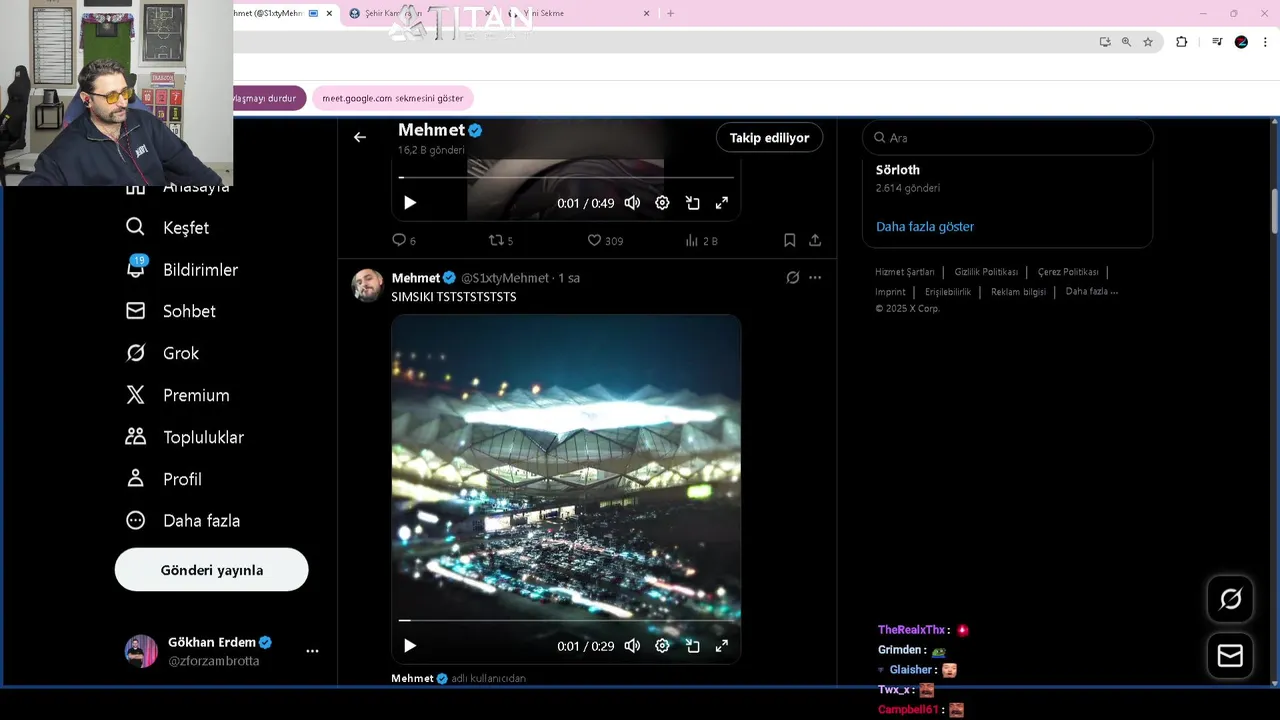This screenshot has height=720, width=1280.
Task: Open account options next to Gökhan Erdem
Action: tap(312, 651)
